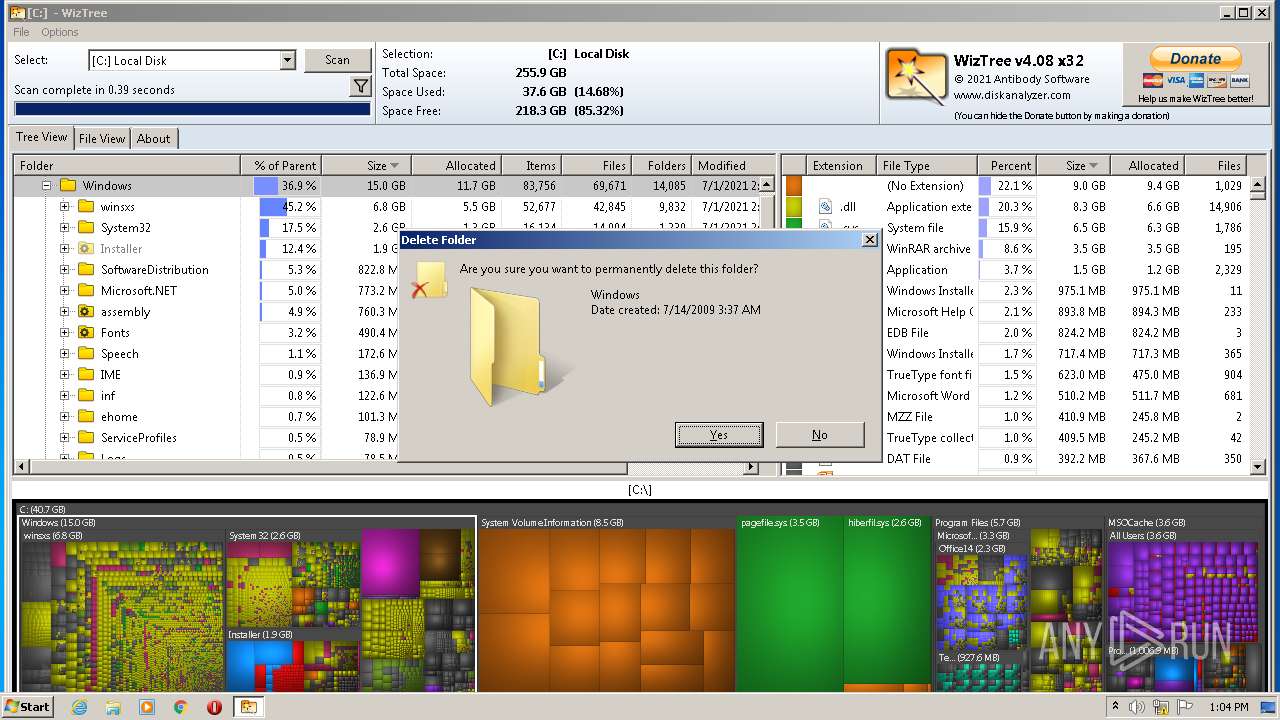The image size is (1280, 720).
Task: Click the Fonts folder icon
Action: coord(86,333)
